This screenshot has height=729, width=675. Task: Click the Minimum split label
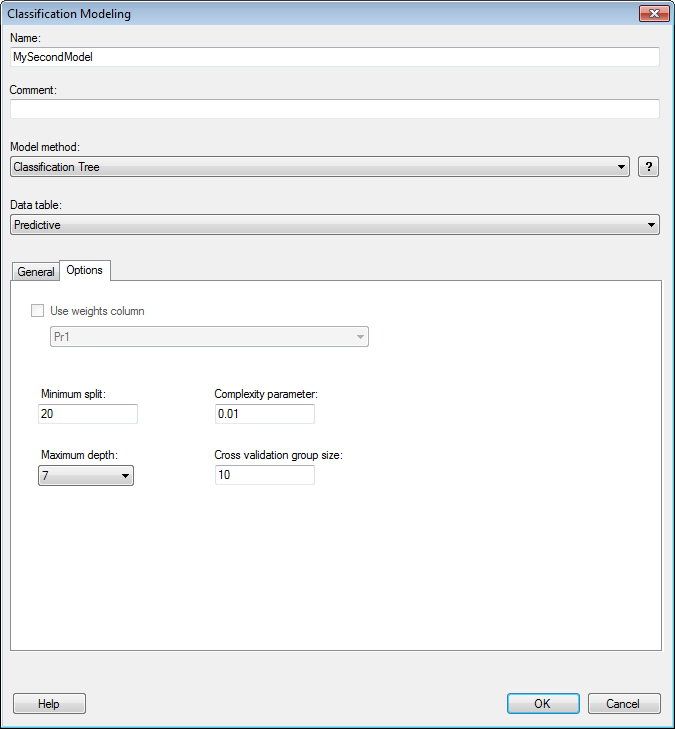(x=73, y=394)
